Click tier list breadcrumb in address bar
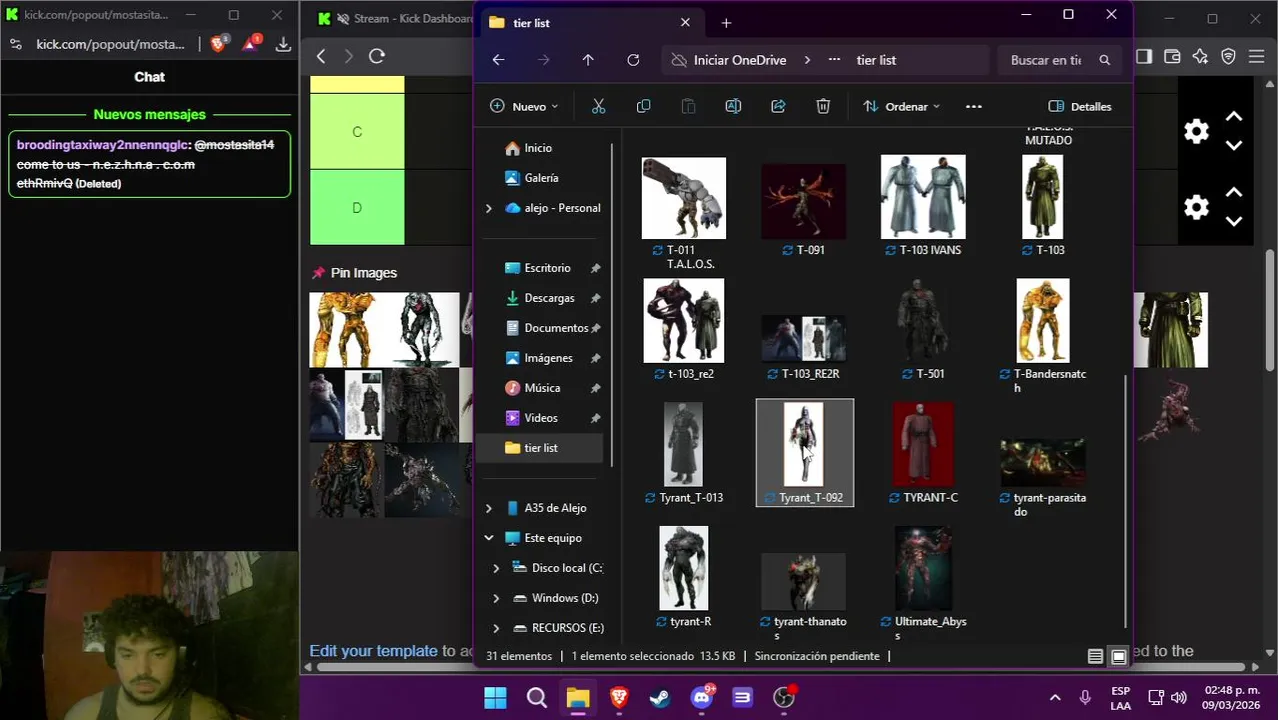The height and width of the screenshot is (720, 1278). click(x=876, y=60)
